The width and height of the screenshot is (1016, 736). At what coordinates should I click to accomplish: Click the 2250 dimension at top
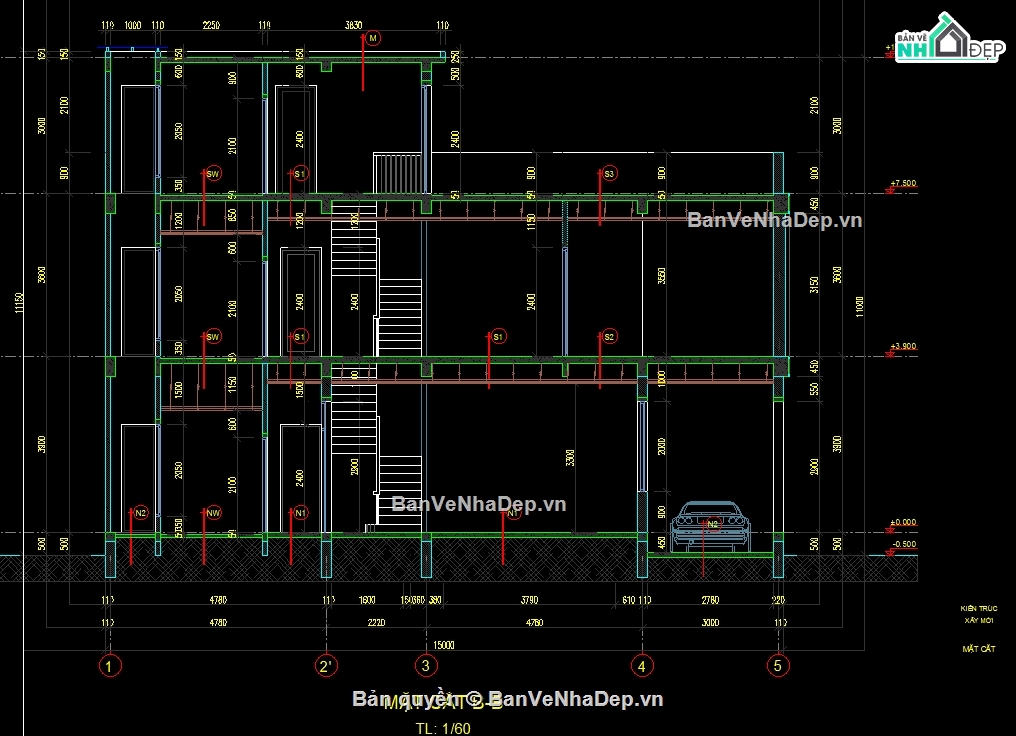211,25
